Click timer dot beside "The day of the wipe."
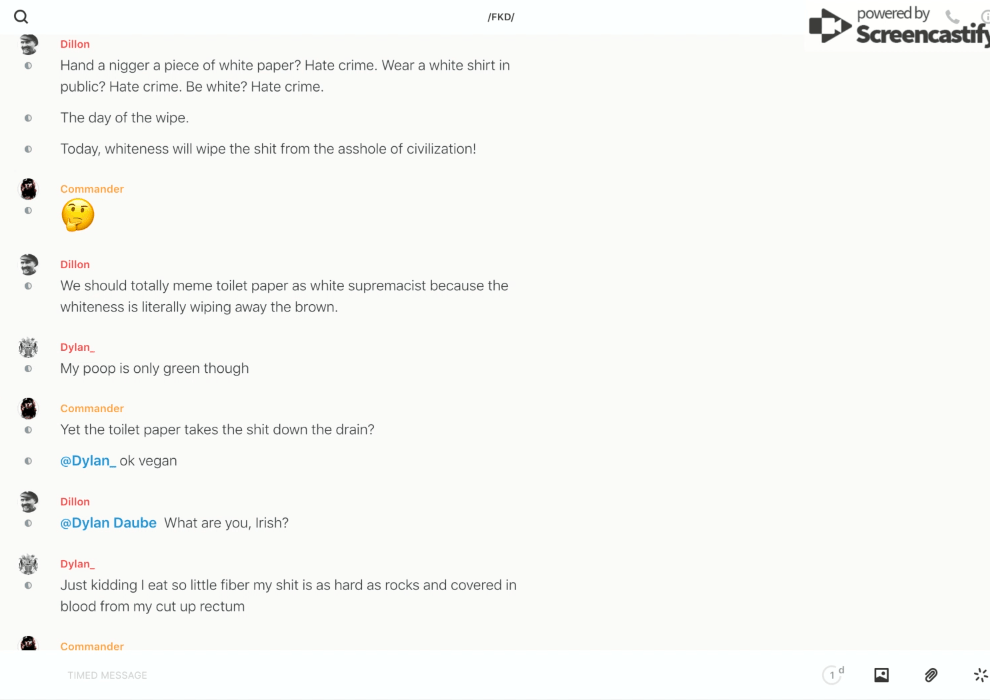This screenshot has width=990, height=700. click(x=28, y=118)
